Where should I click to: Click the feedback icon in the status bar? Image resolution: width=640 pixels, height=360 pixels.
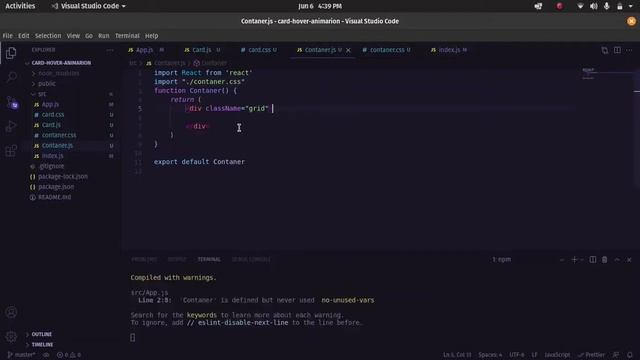616,355
